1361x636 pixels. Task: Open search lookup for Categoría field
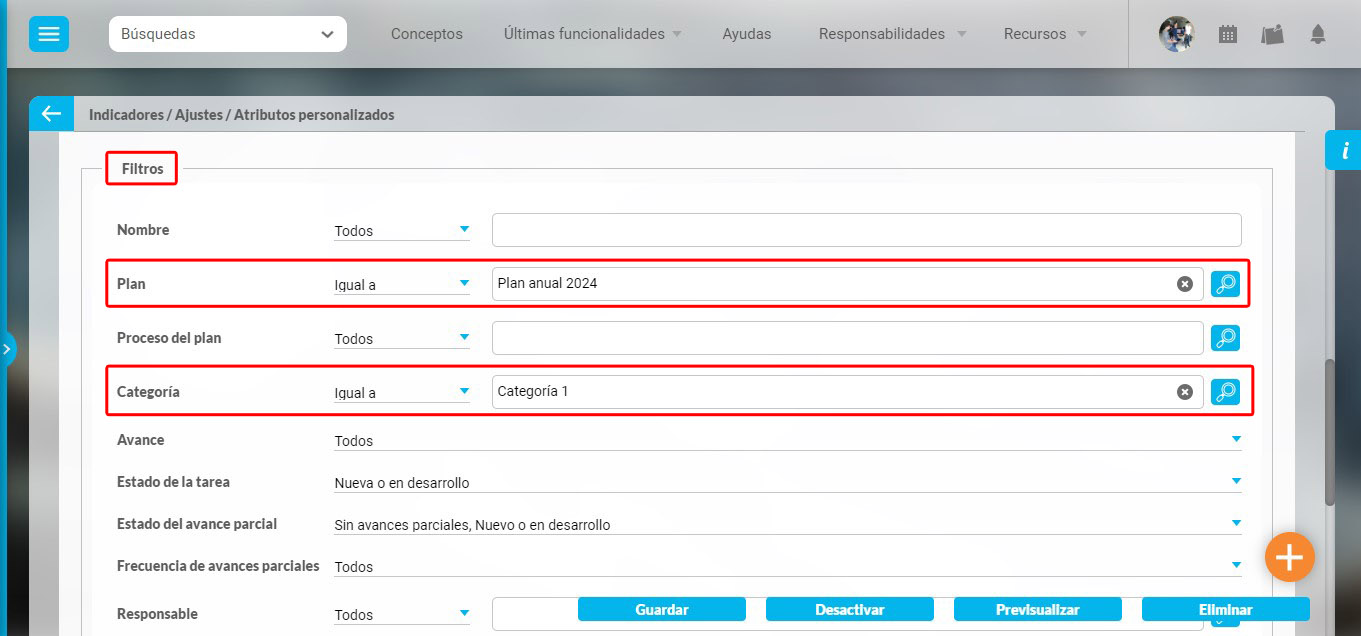(1225, 392)
